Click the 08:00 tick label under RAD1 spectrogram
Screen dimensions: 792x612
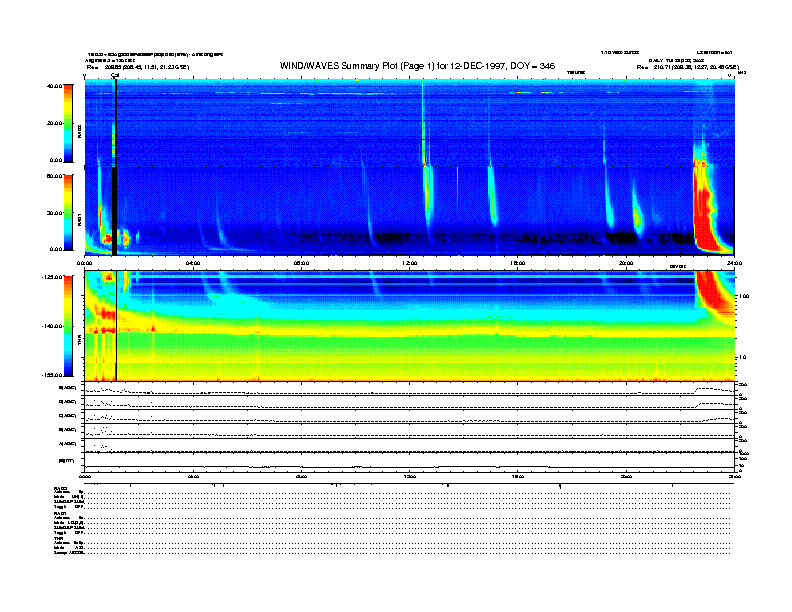coord(301,263)
